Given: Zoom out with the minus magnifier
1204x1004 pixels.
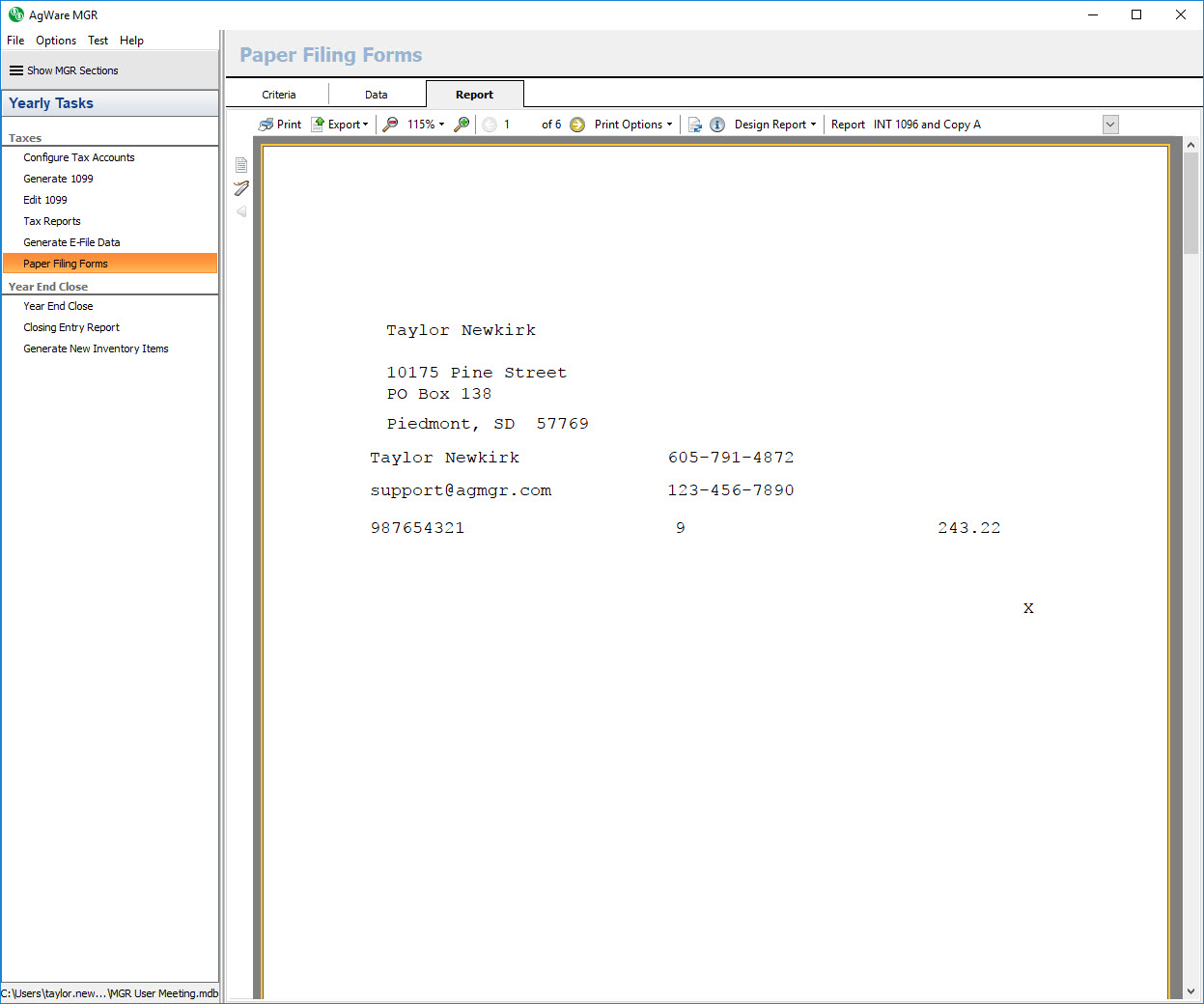Looking at the screenshot, I should click(x=390, y=125).
